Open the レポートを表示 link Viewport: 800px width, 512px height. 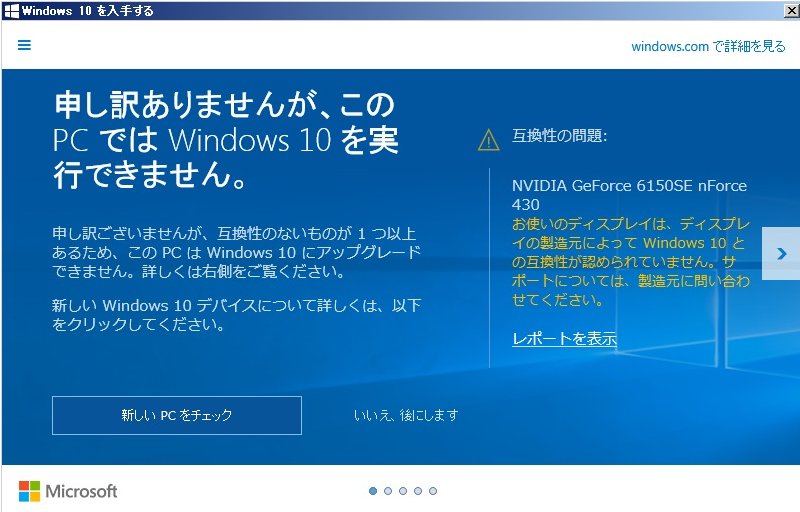tap(564, 338)
